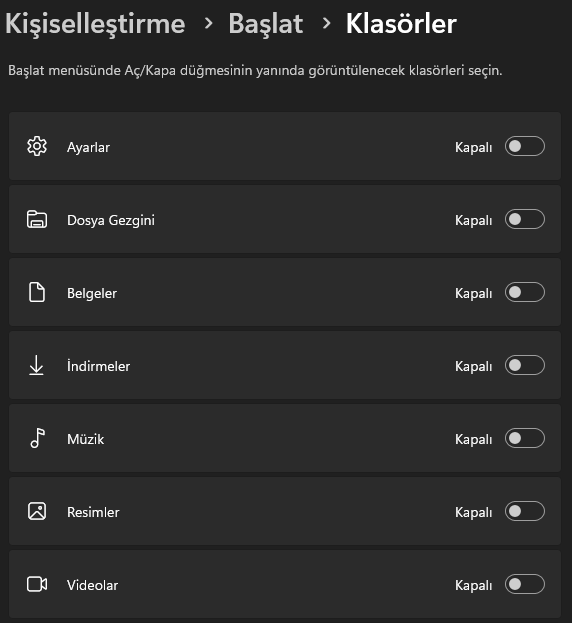
Task: Click the Belgeler document icon
Action: pos(37,292)
